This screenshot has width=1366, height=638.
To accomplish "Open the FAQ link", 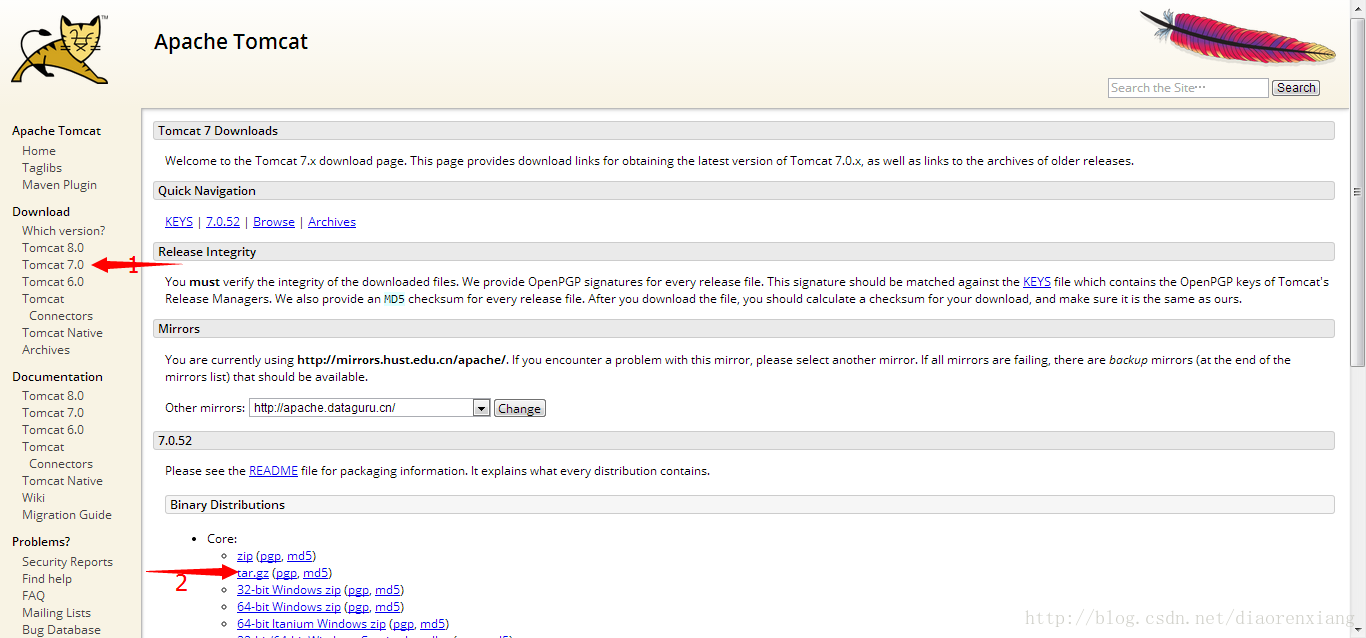I will (x=33, y=596).
